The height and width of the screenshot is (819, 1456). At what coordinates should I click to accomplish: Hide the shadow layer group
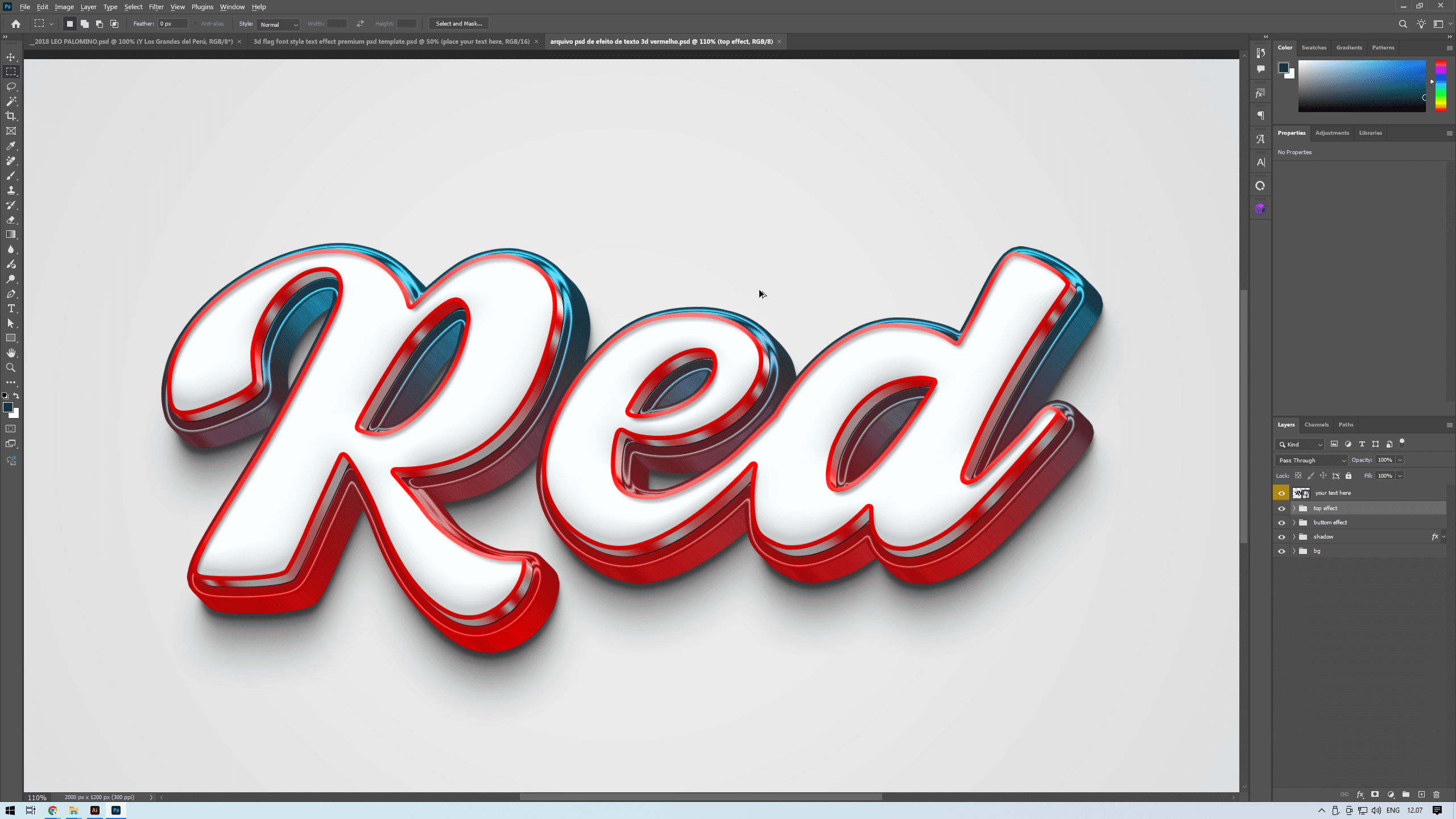click(1283, 536)
